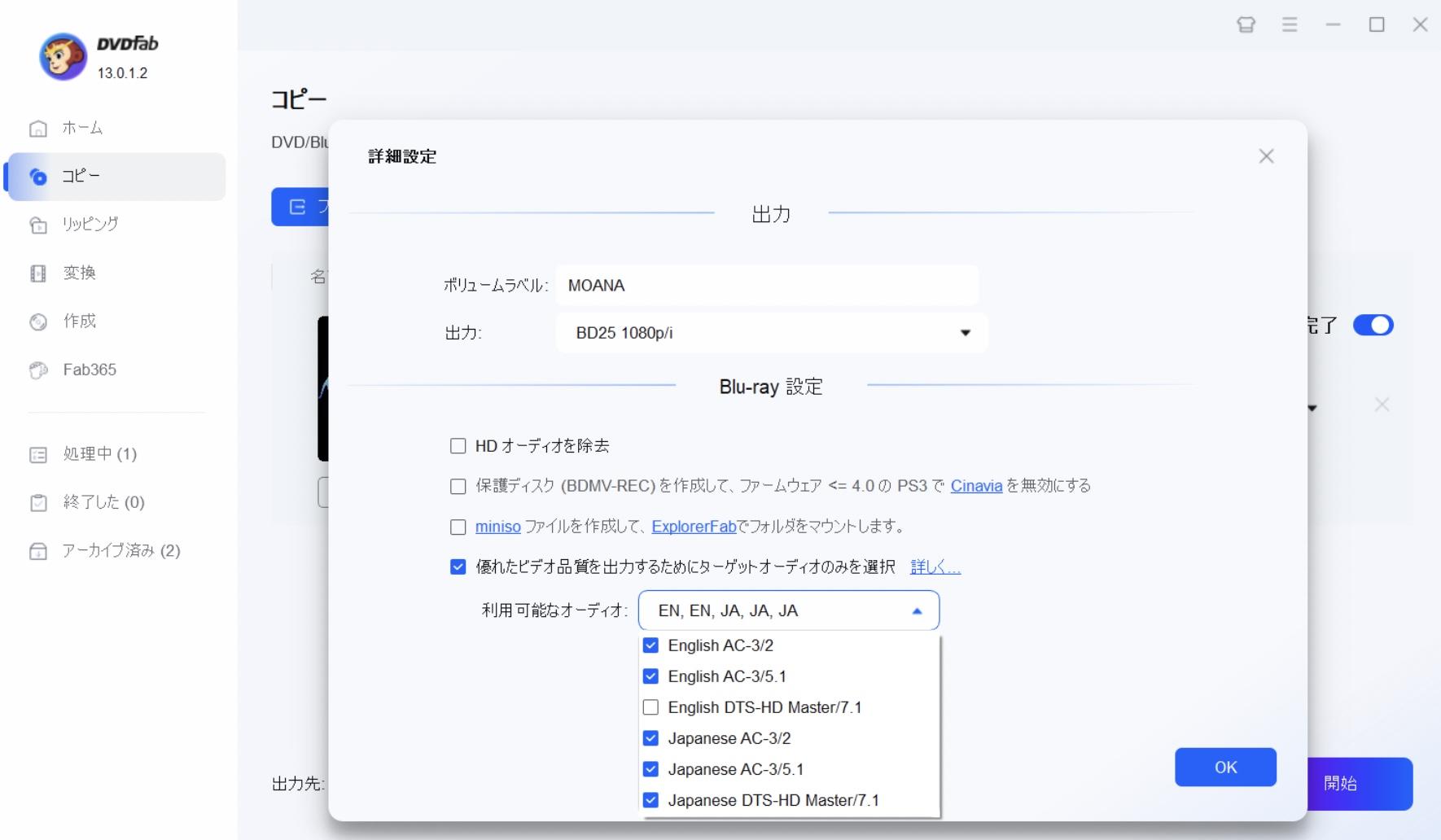
Task: Open the Ripping module icon
Action: point(38,225)
